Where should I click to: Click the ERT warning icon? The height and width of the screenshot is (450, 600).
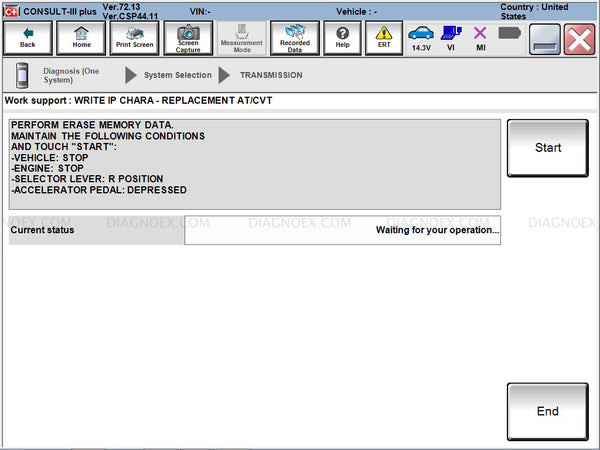383,37
